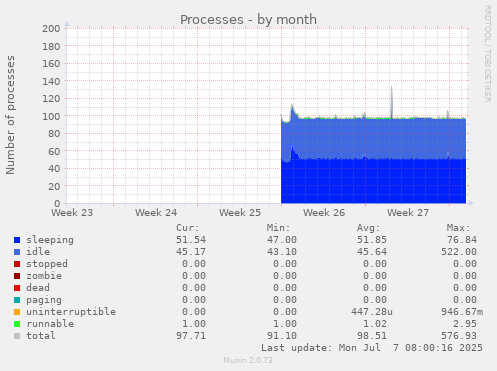497x371 pixels.
Task: Click the 'Processes - by month' title
Action: pos(248,19)
